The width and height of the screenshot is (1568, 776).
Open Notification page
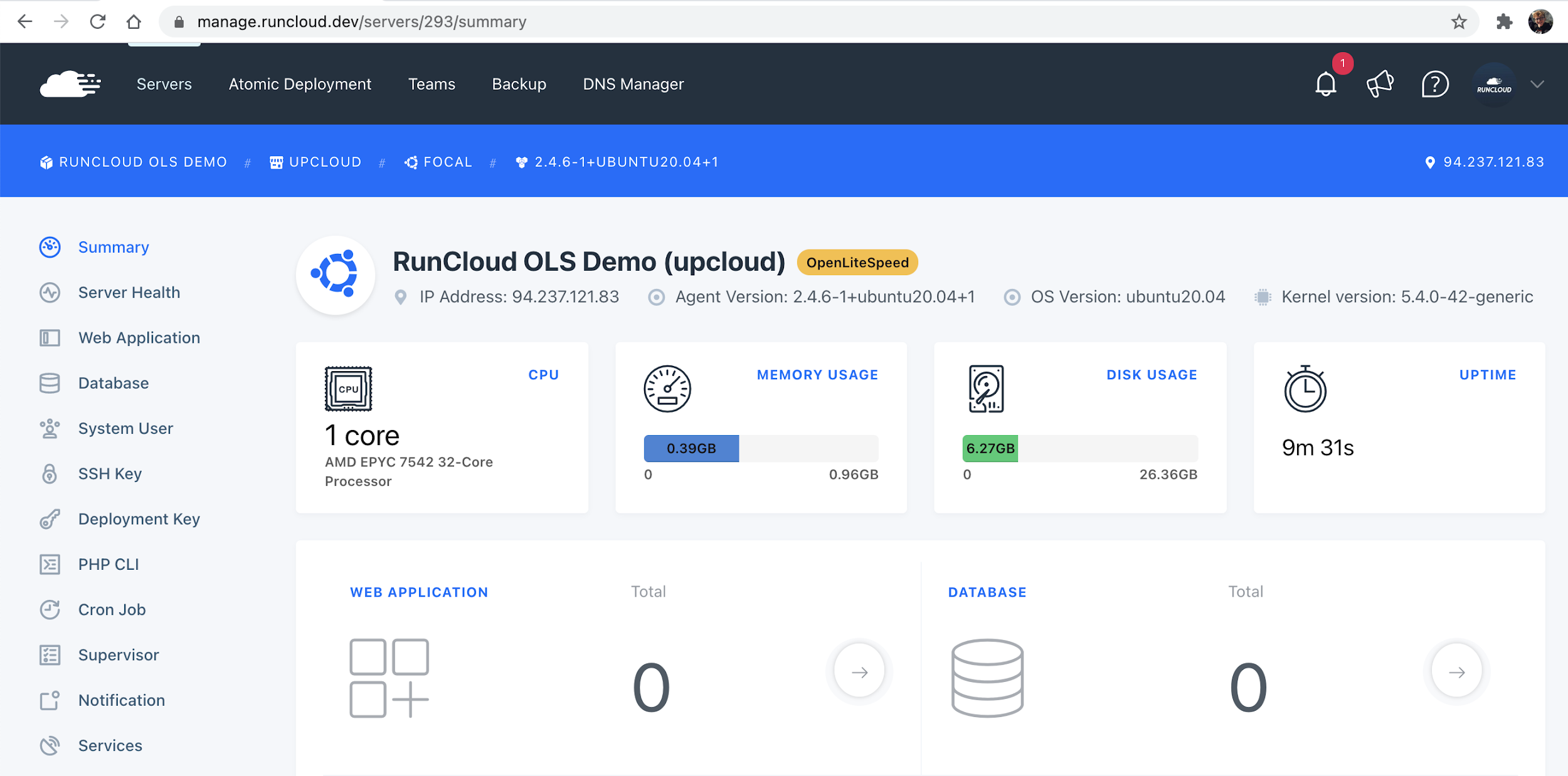[122, 700]
